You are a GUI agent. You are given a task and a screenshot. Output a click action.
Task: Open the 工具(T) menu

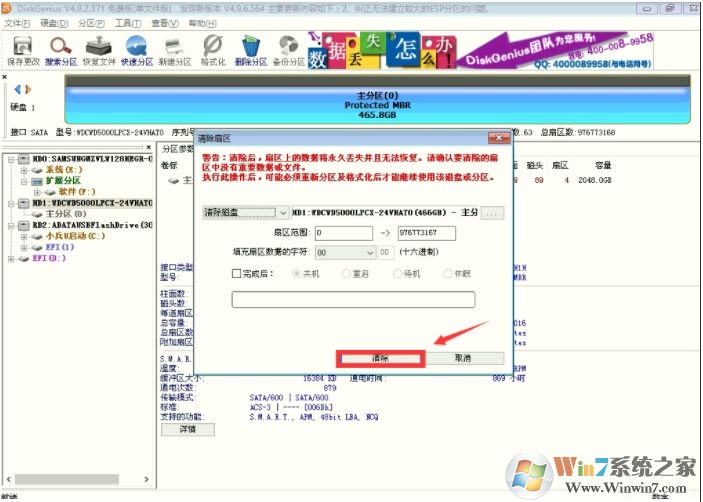pyautogui.click(x=128, y=23)
